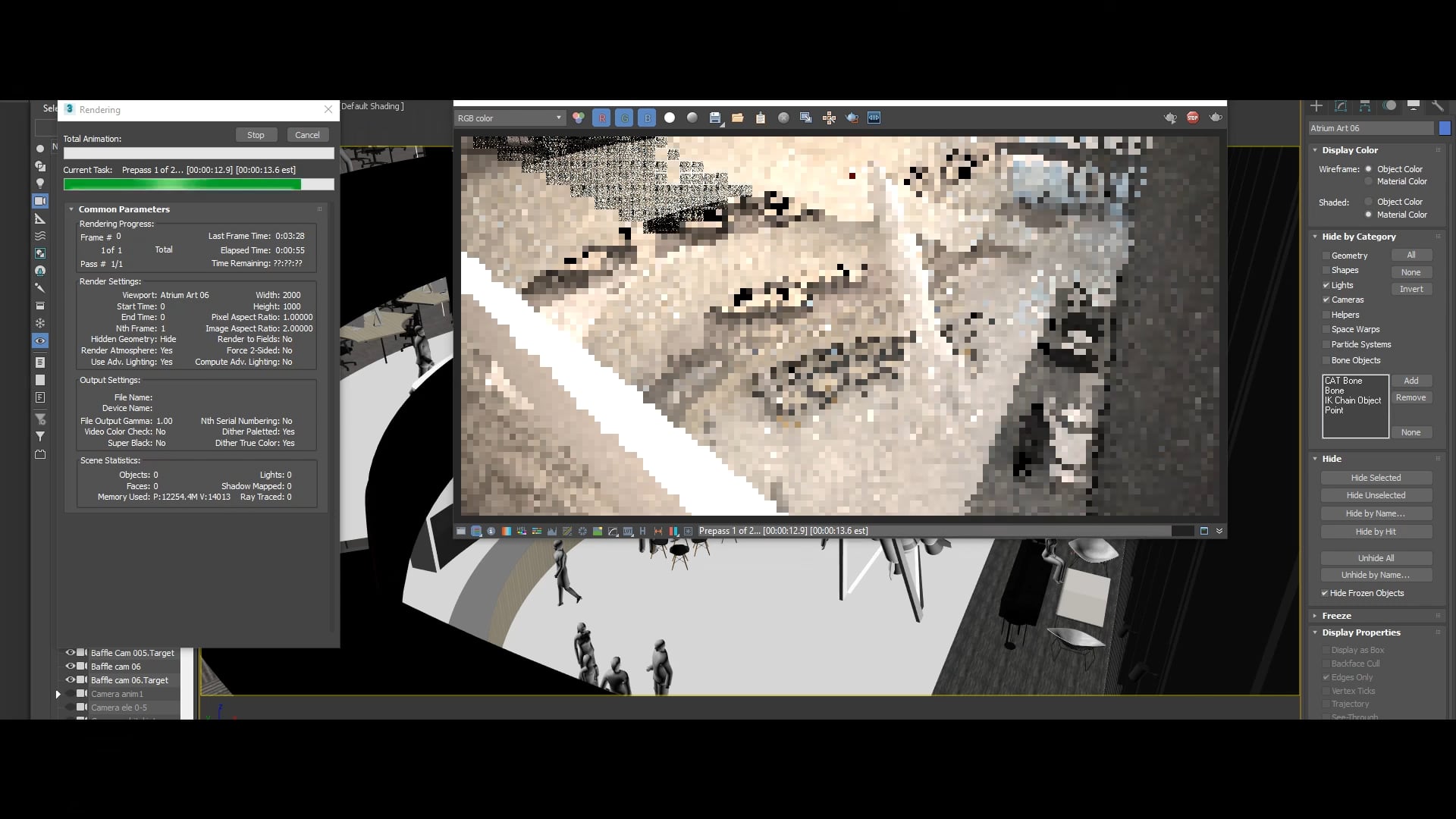
Task: Open an image with the folder icon
Action: 738,118
